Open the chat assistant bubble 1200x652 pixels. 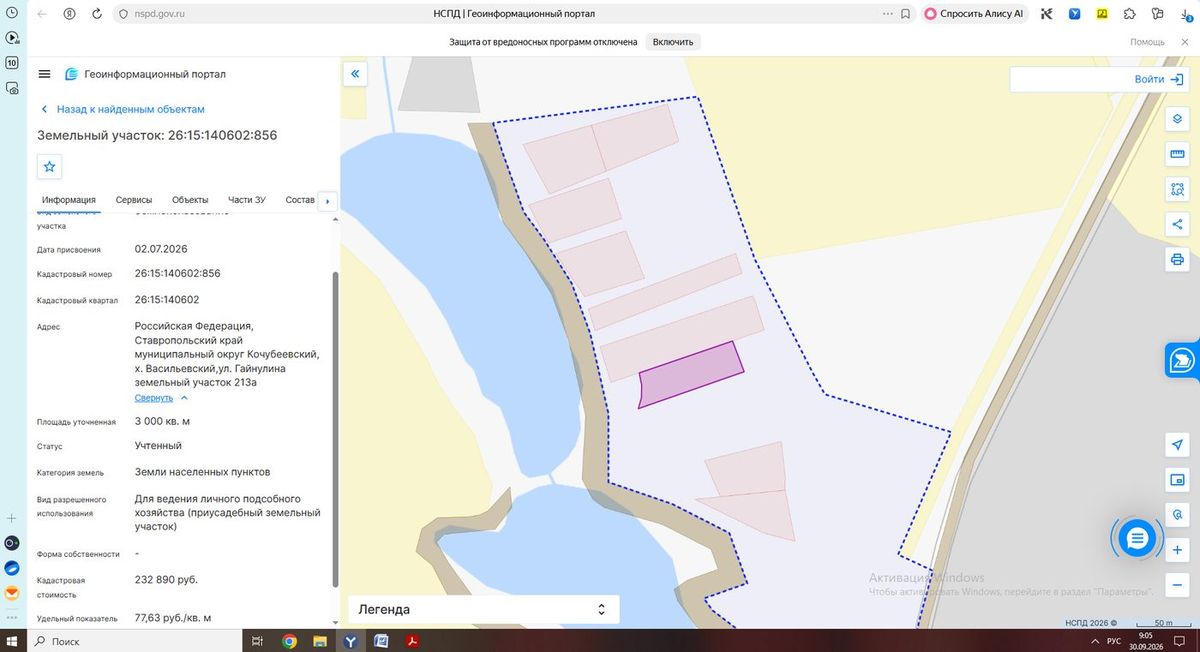(1137, 539)
